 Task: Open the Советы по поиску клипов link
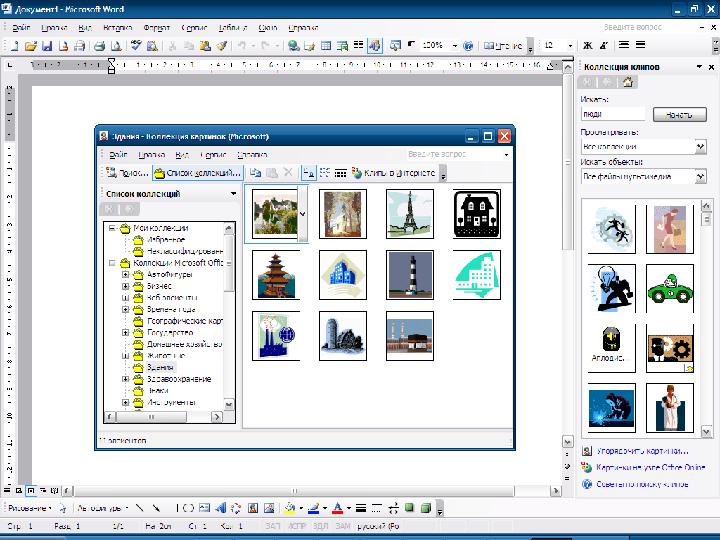(642, 484)
